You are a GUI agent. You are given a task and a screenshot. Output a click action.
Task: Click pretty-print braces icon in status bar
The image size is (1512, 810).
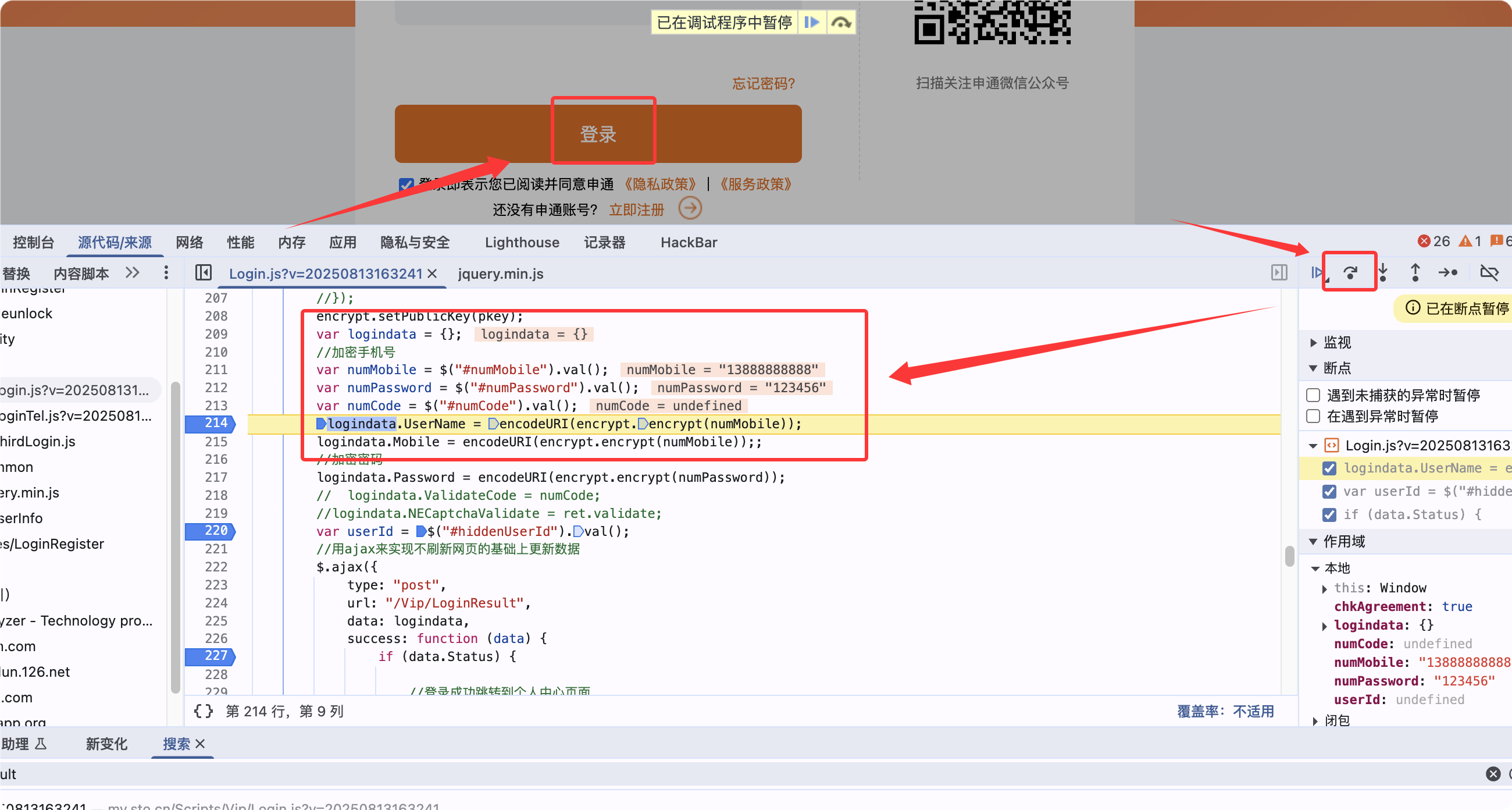click(203, 711)
